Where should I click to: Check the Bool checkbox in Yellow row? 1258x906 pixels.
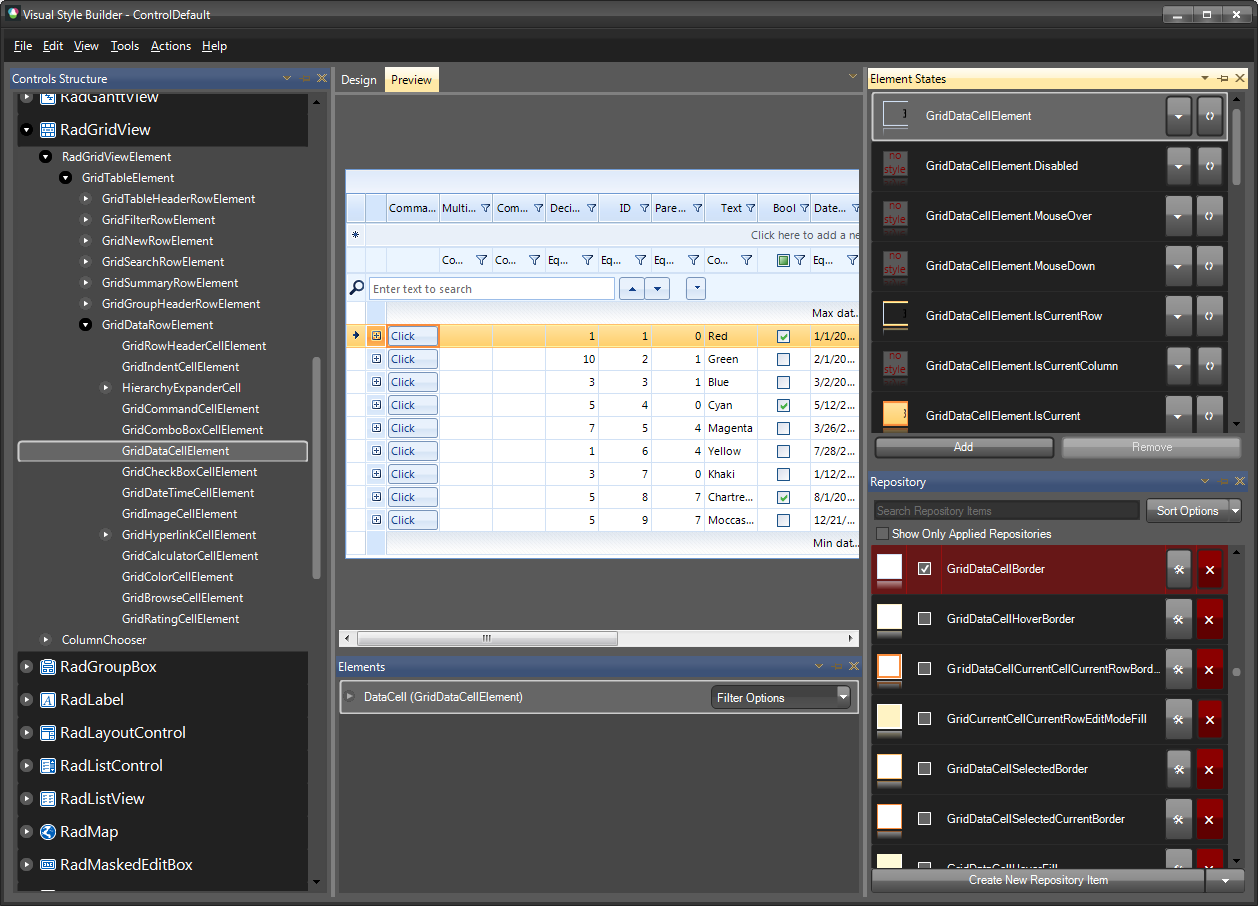coord(784,451)
